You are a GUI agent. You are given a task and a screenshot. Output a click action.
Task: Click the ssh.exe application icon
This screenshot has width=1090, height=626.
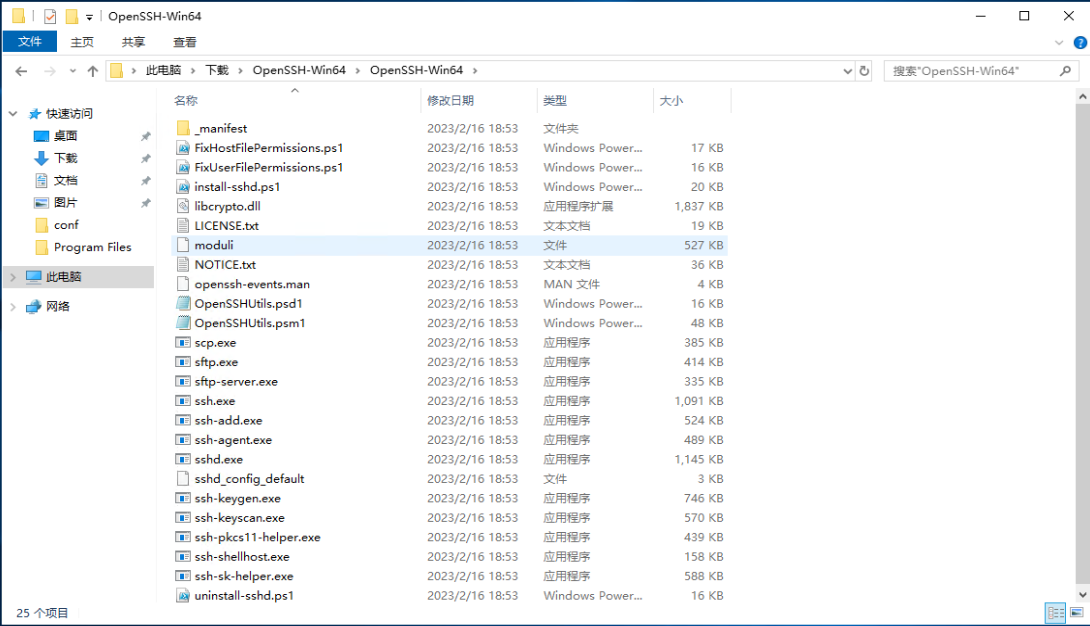click(x=183, y=401)
